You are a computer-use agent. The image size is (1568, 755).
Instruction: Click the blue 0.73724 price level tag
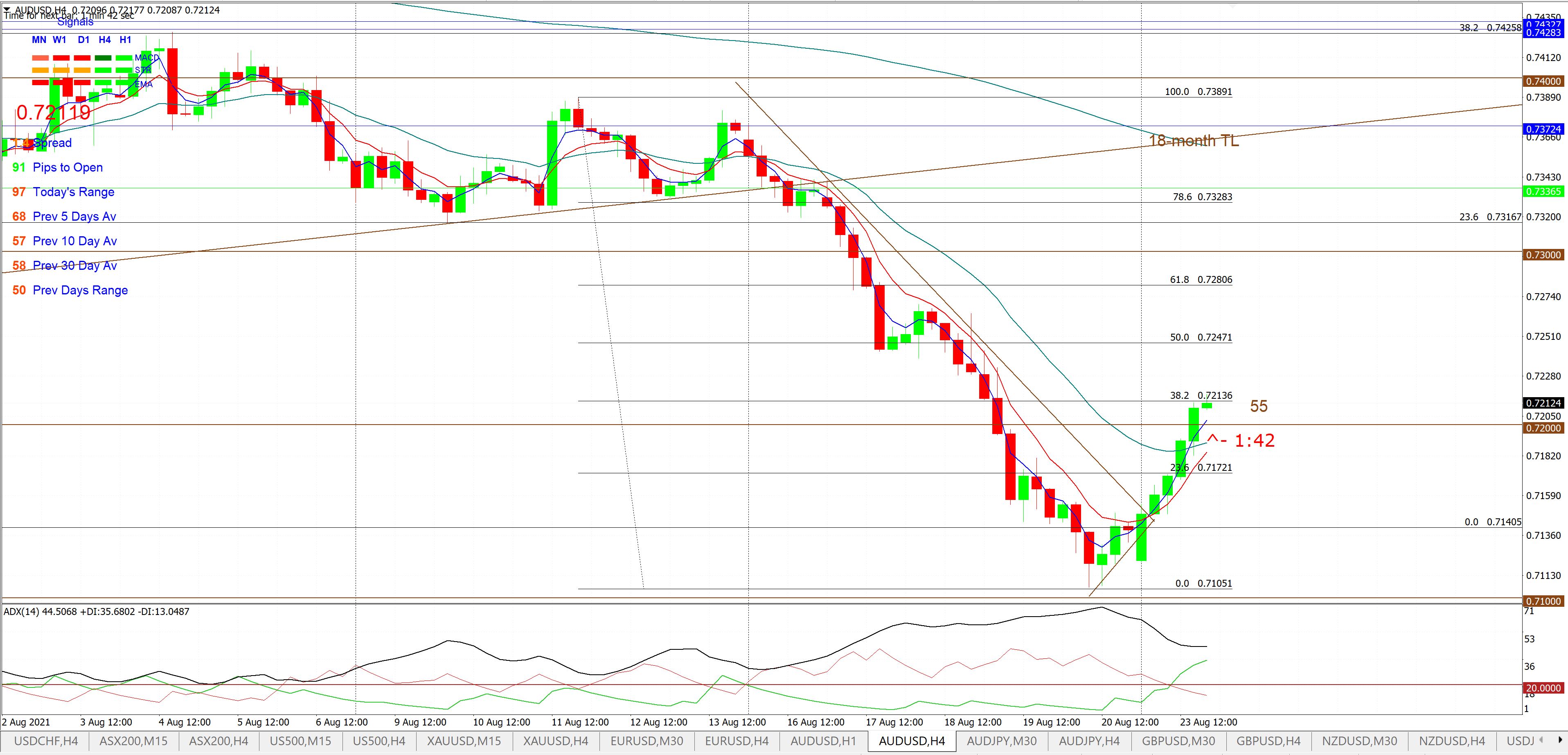[x=1544, y=129]
